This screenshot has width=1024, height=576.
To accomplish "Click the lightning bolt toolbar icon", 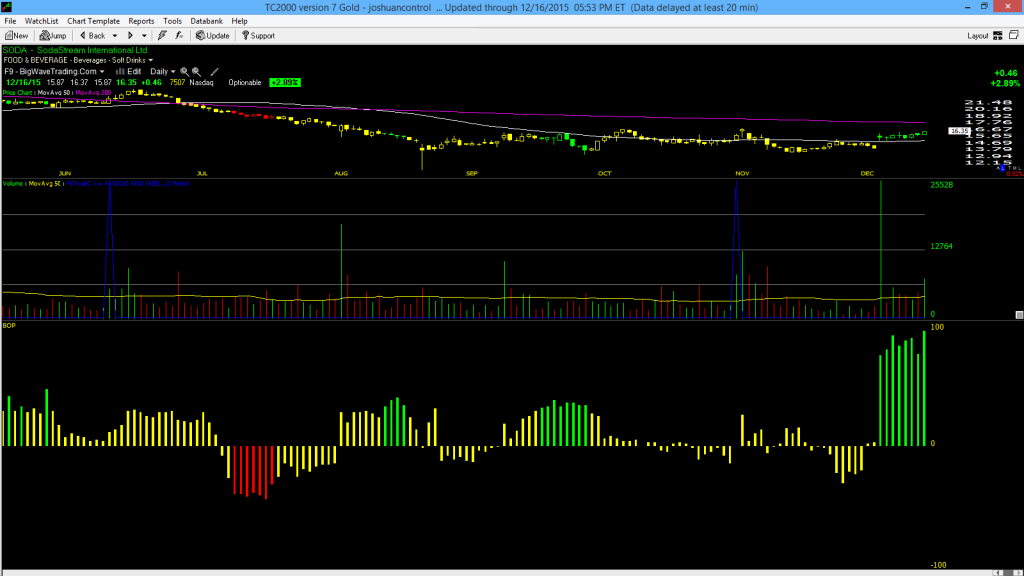I will coord(162,35).
